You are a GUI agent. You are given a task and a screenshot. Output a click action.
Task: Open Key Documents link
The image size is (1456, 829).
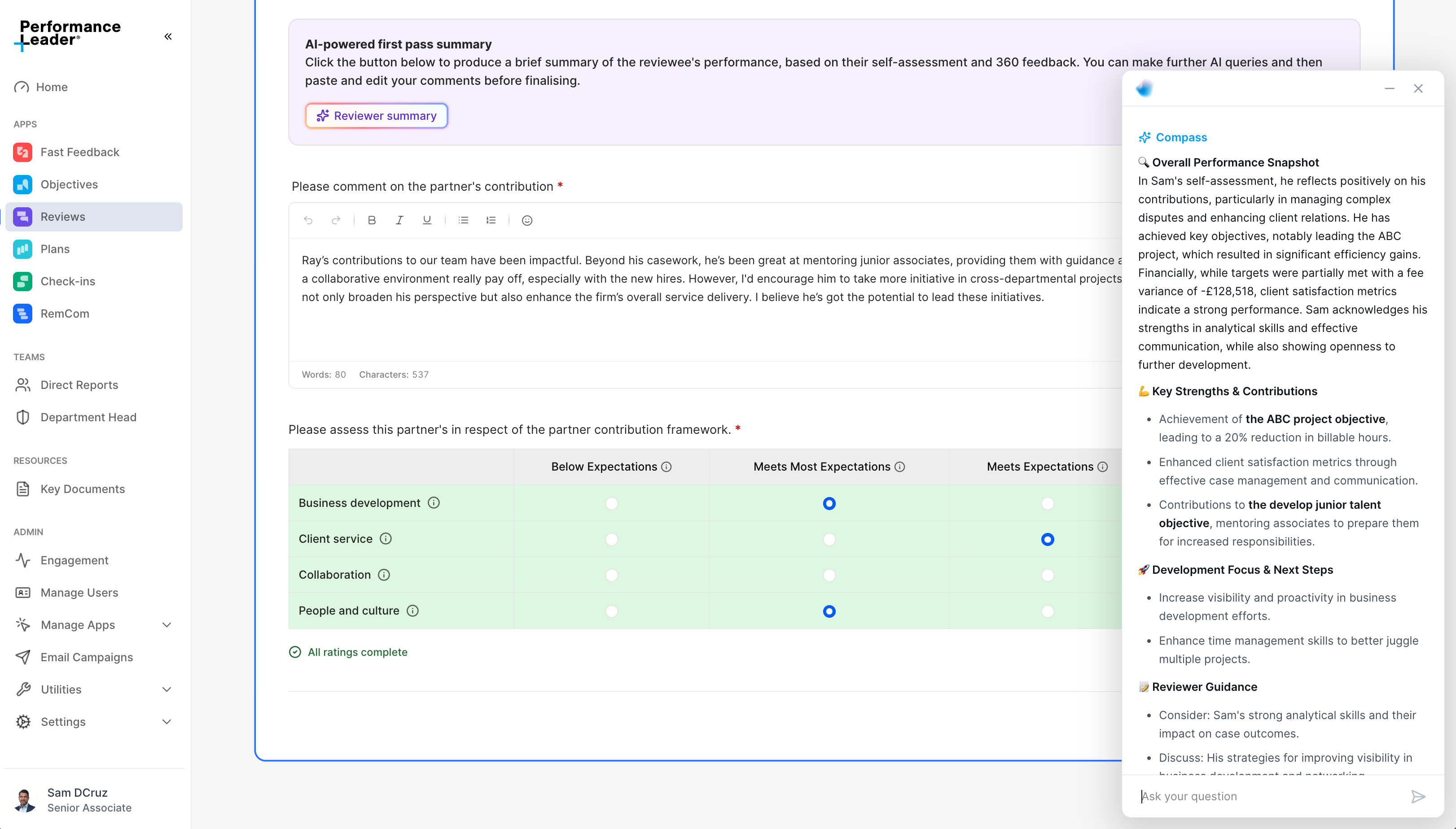click(x=82, y=489)
